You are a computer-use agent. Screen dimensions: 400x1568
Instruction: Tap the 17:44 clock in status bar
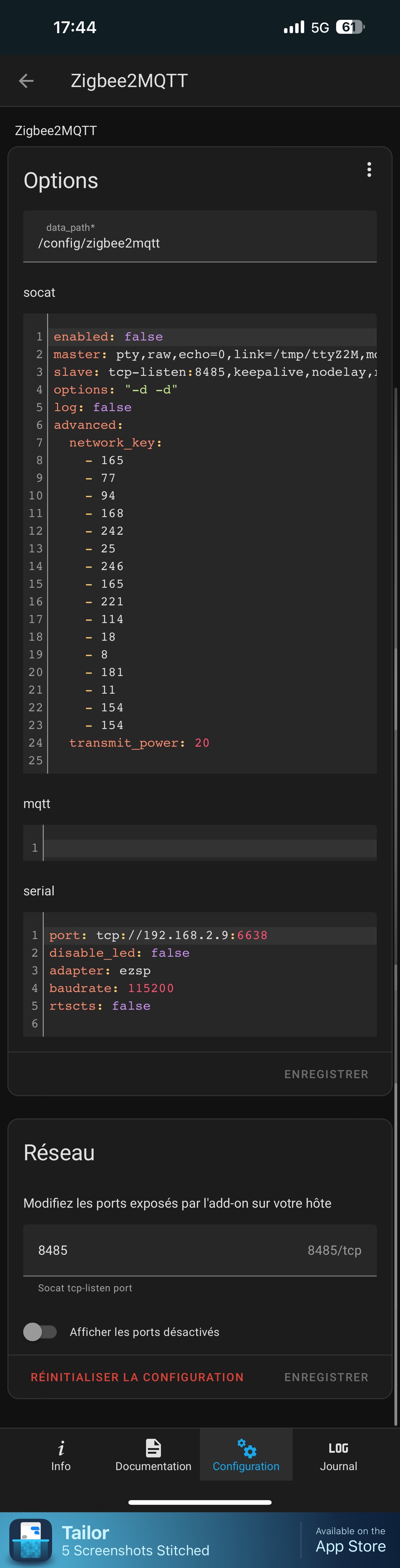coord(75,27)
